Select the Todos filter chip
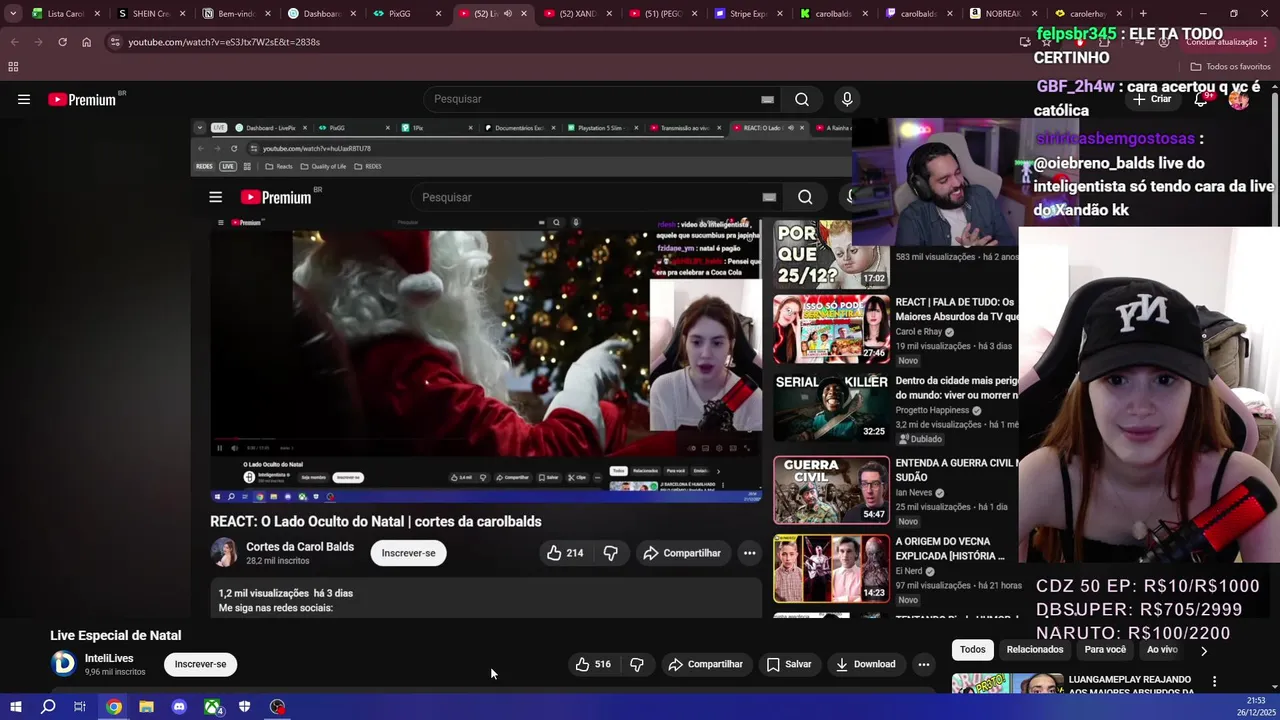 point(973,650)
